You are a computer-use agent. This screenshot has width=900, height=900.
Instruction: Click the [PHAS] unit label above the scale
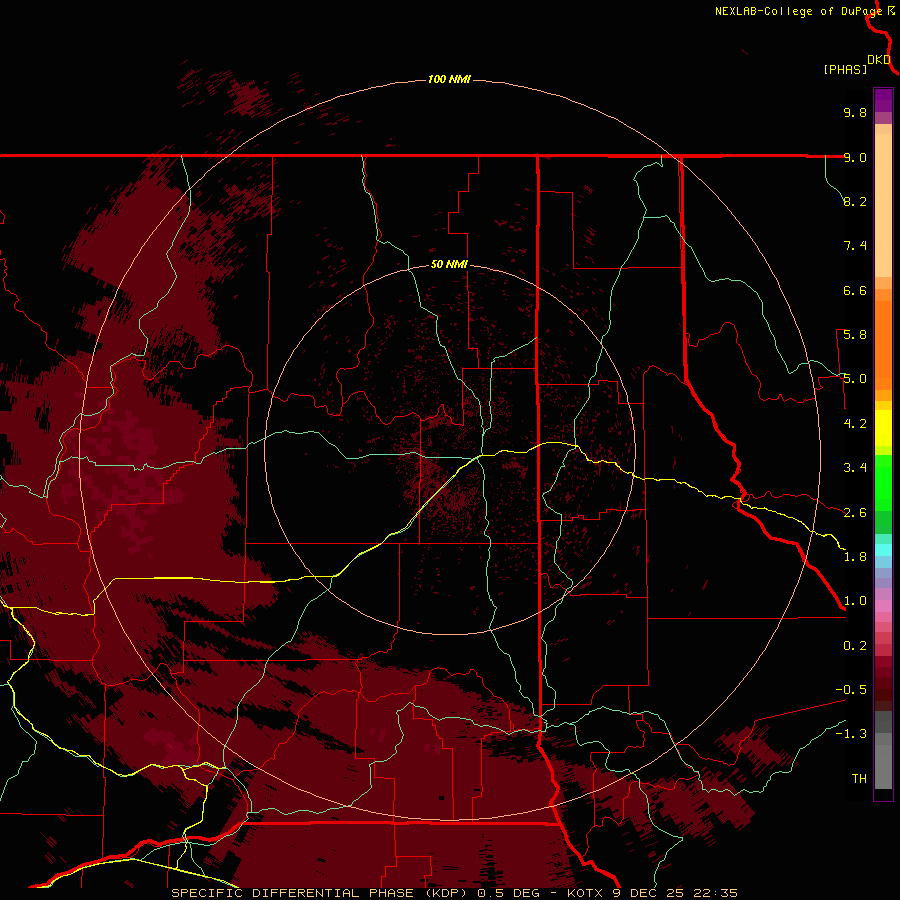point(845,70)
